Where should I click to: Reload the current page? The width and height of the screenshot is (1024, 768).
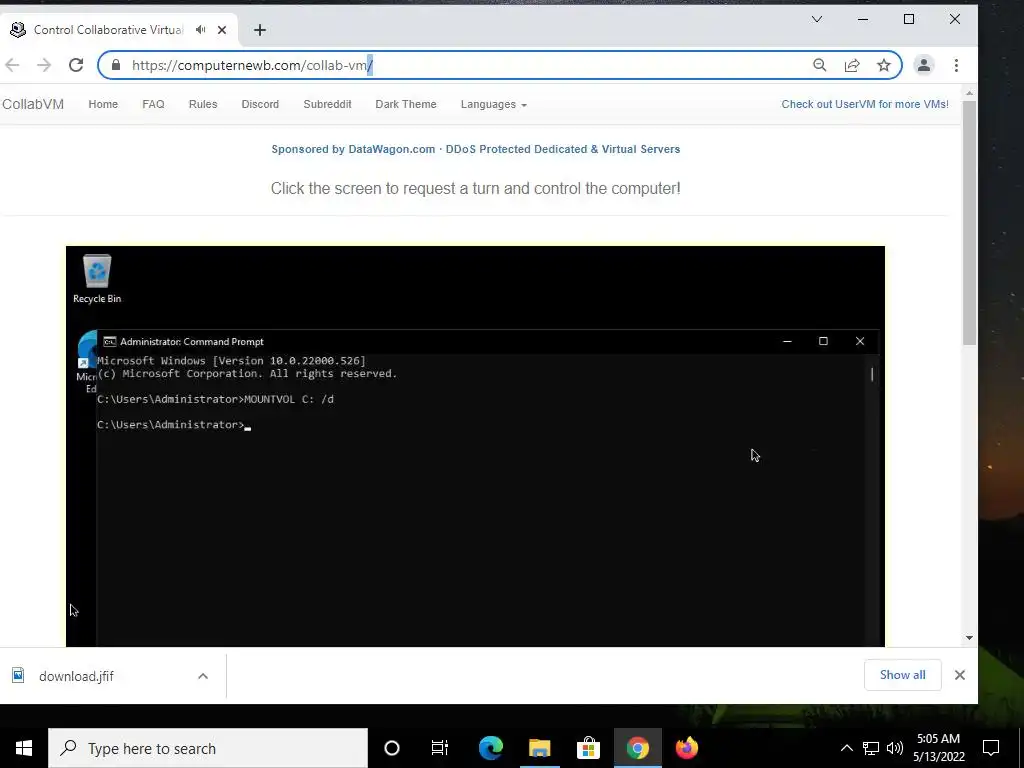[x=76, y=65]
